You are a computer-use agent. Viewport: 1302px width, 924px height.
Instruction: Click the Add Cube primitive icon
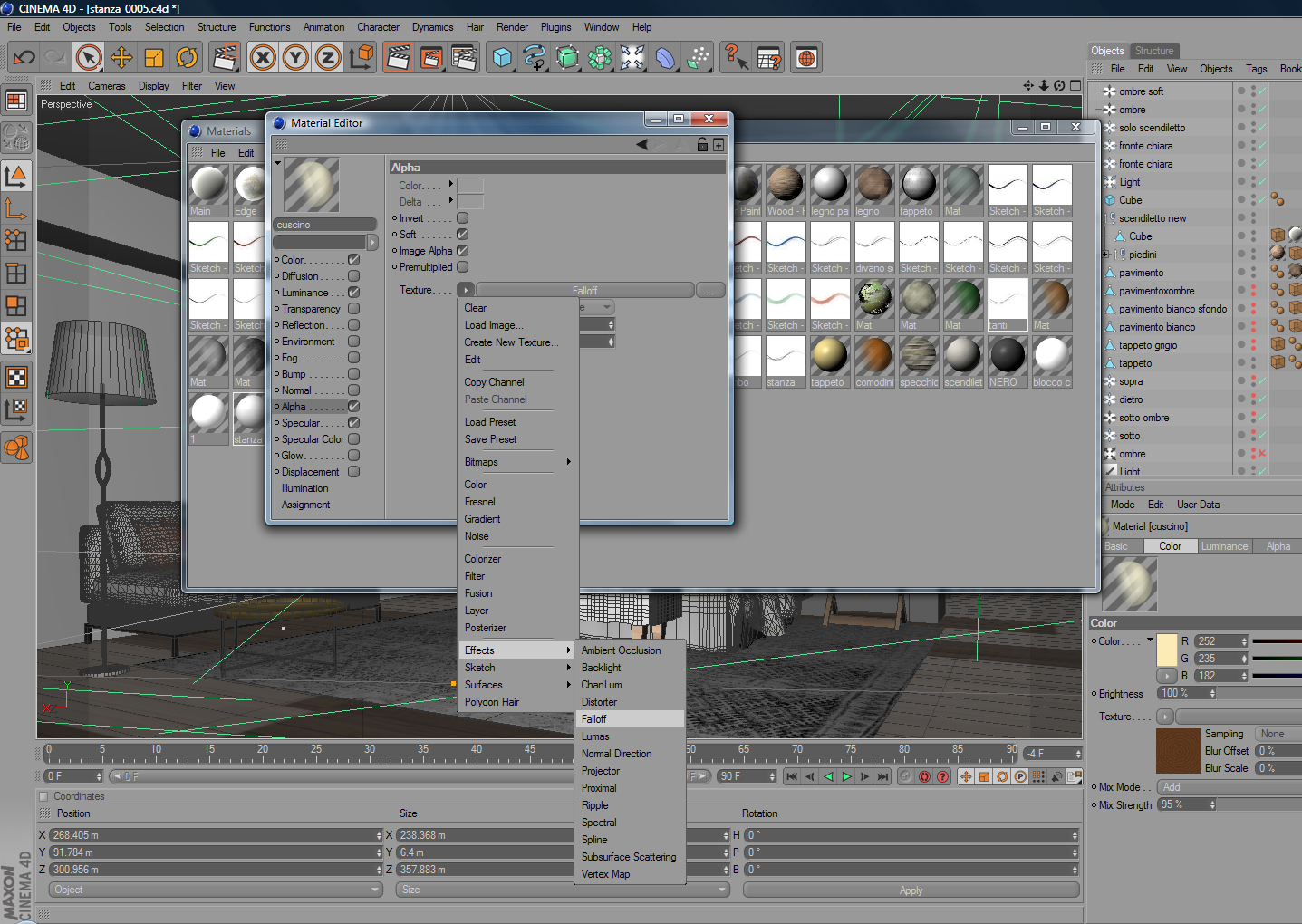pos(502,58)
